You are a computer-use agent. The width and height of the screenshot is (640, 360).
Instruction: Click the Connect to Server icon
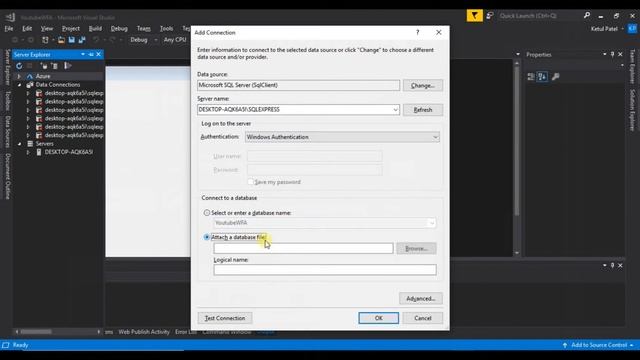point(55,66)
